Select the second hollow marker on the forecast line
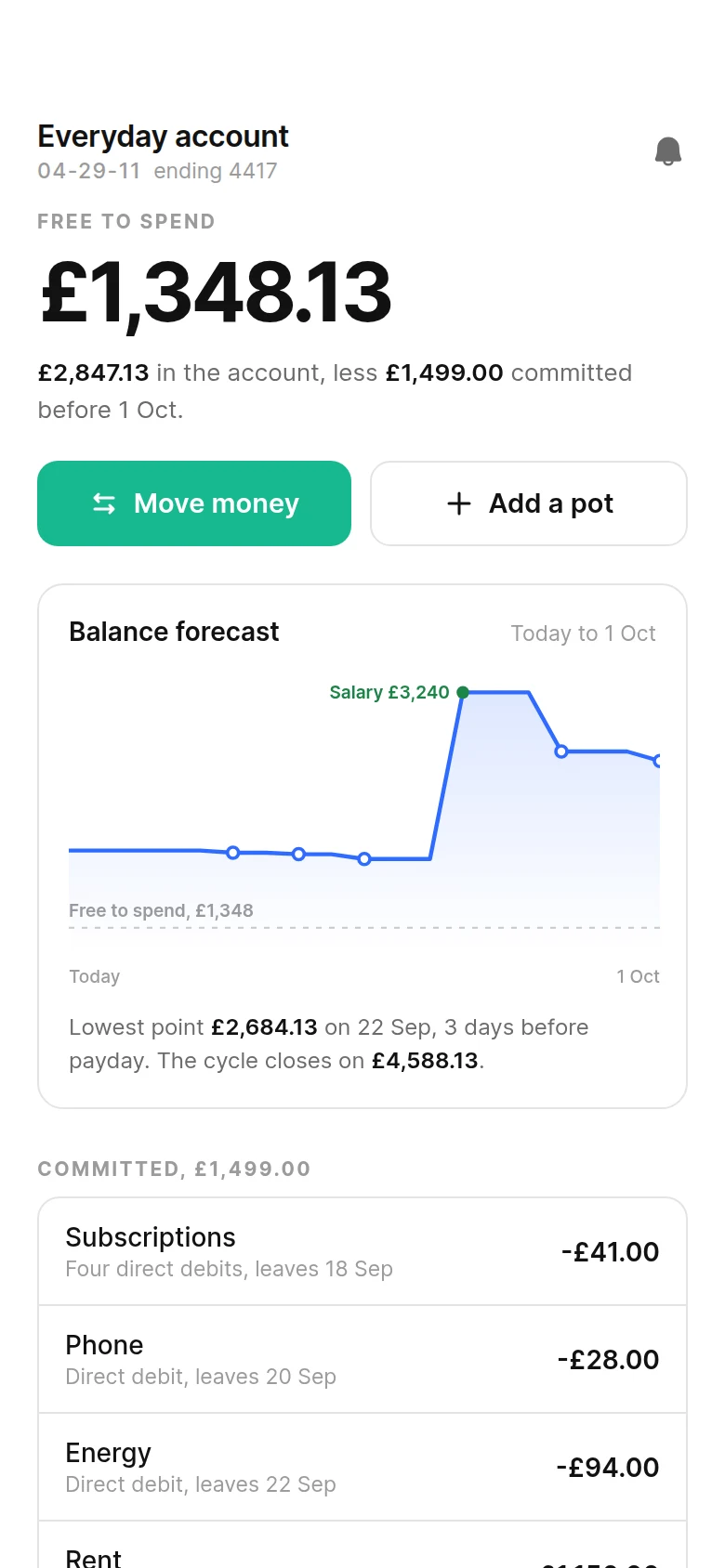This screenshot has height=1568, width=725. [298, 854]
